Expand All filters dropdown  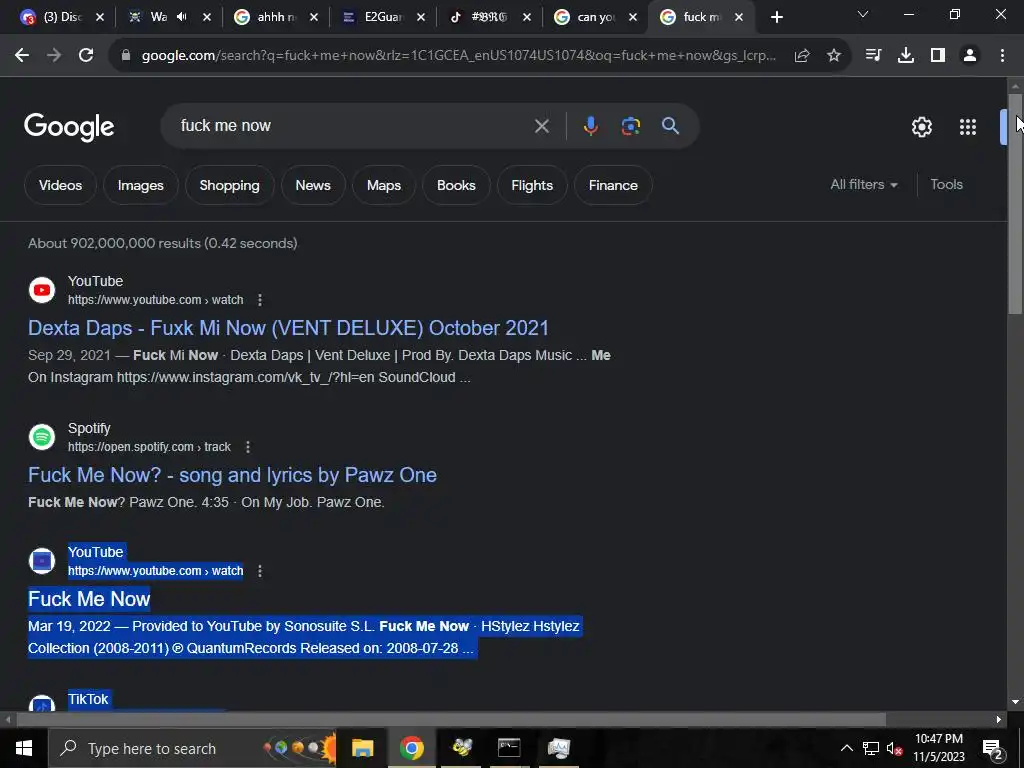click(863, 185)
